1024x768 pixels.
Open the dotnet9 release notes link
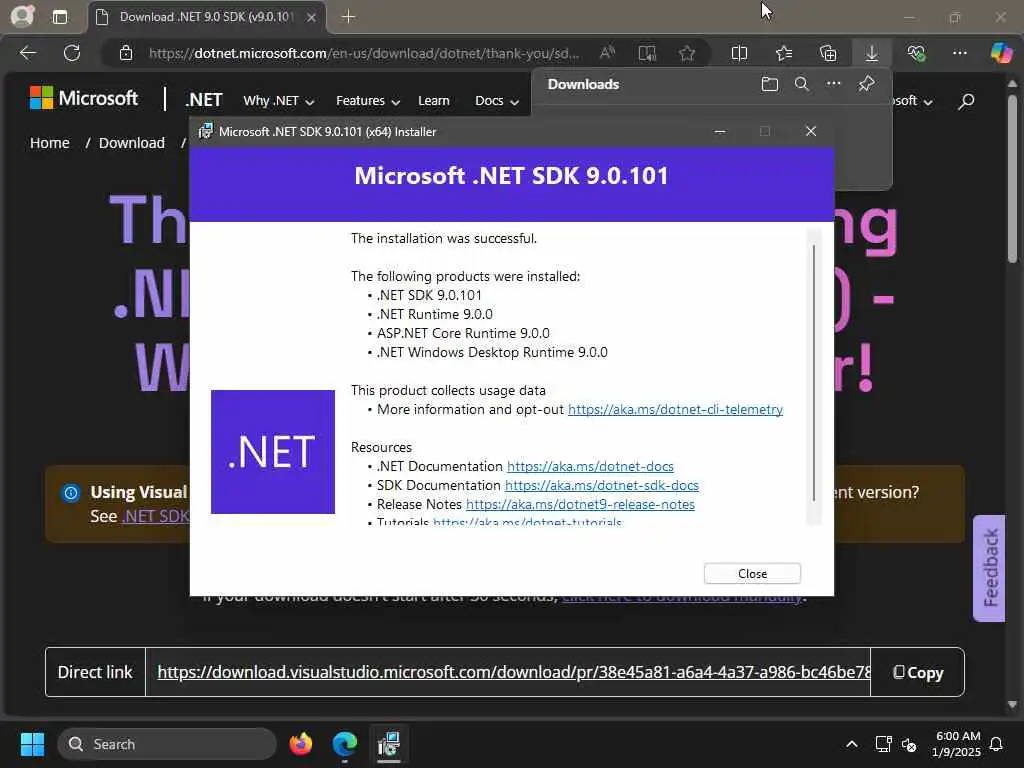(580, 504)
